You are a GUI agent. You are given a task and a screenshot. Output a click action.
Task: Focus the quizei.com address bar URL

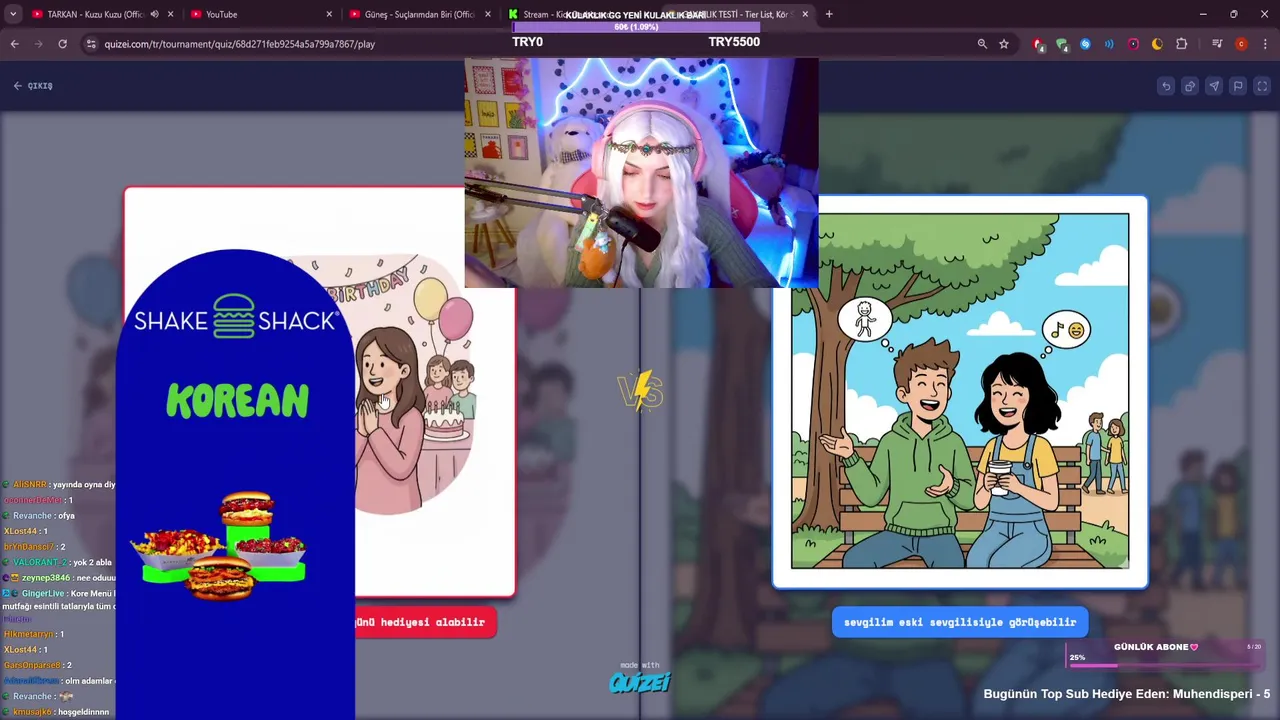pyautogui.click(x=240, y=44)
